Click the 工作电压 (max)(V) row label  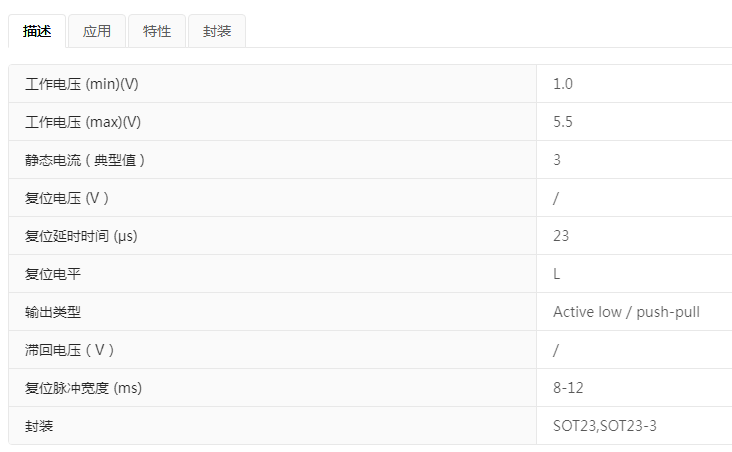[83, 122]
